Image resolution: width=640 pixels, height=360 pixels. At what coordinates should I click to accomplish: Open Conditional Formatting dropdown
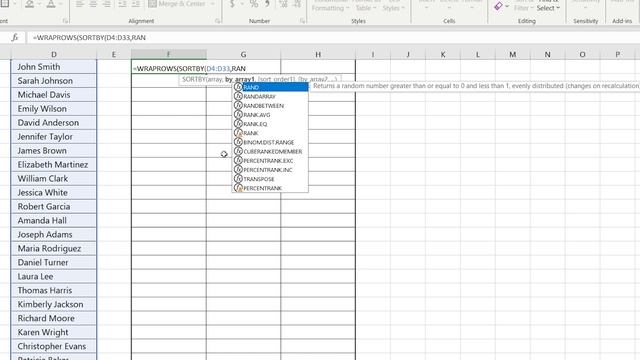331,6
